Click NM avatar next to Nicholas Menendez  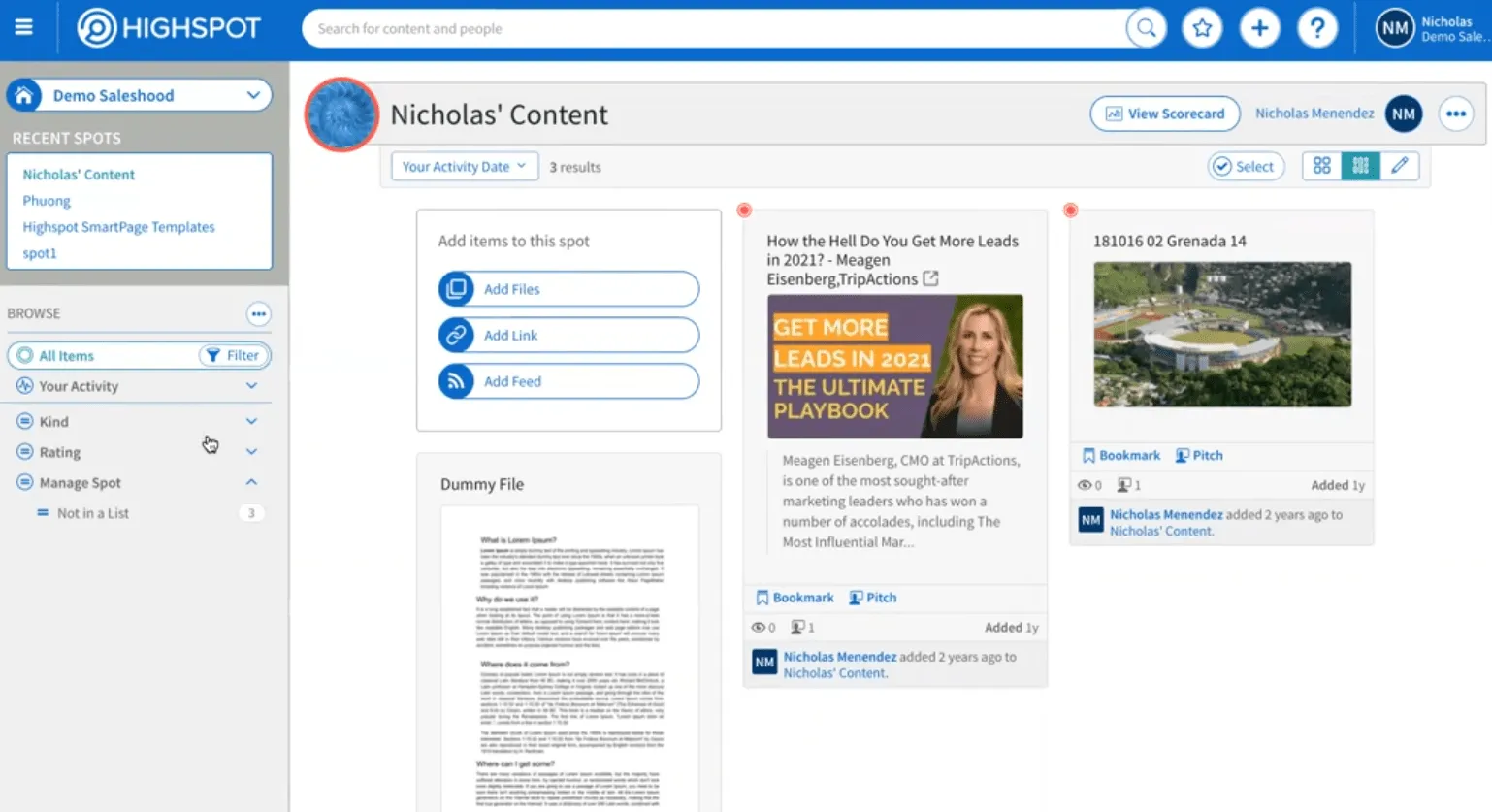1403,114
